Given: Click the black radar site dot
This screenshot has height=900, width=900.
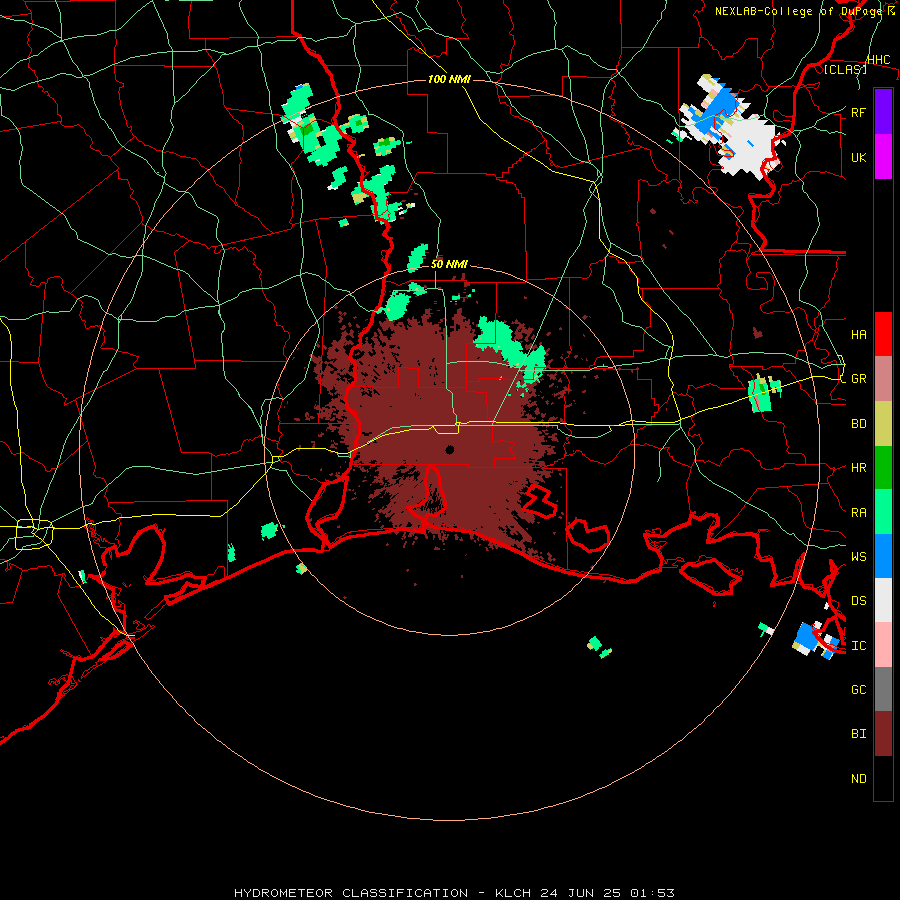Looking at the screenshot, I should pyautogui.click(x=450, y=450).
